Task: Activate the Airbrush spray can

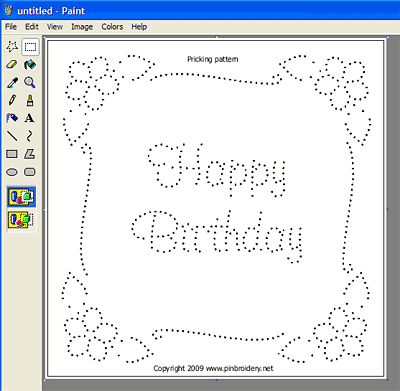Action: (x=12, y=118)
